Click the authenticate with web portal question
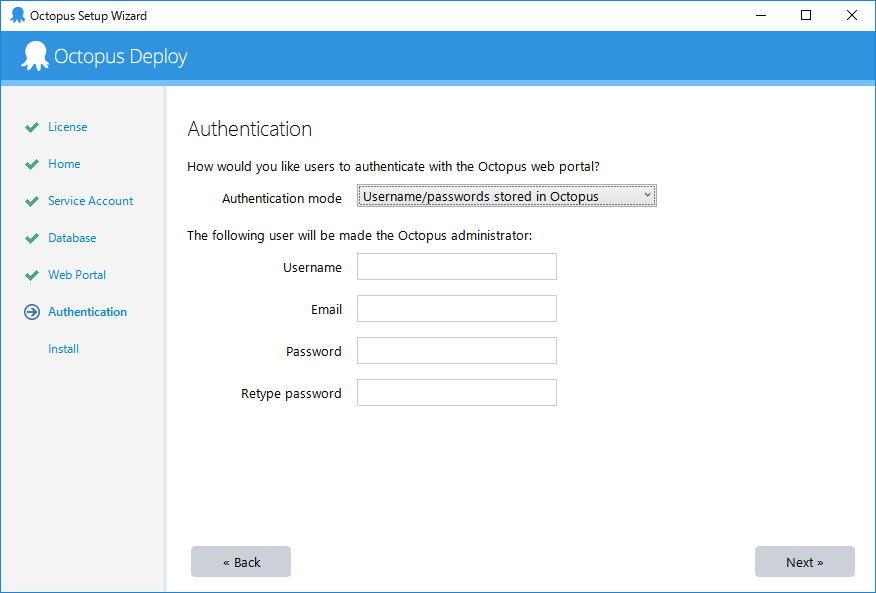876x593 pixels. pyautogui.click(x=393, y=167)
